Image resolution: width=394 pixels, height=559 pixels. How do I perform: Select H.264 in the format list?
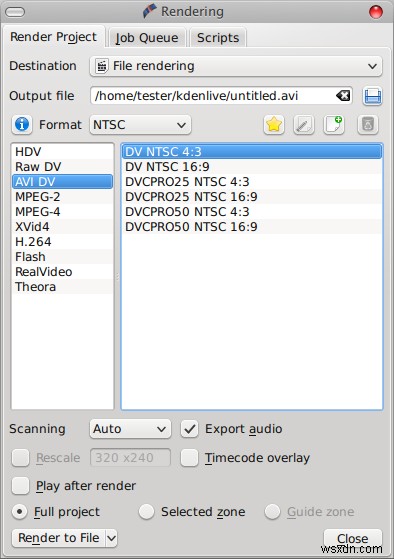coord(62,242)
